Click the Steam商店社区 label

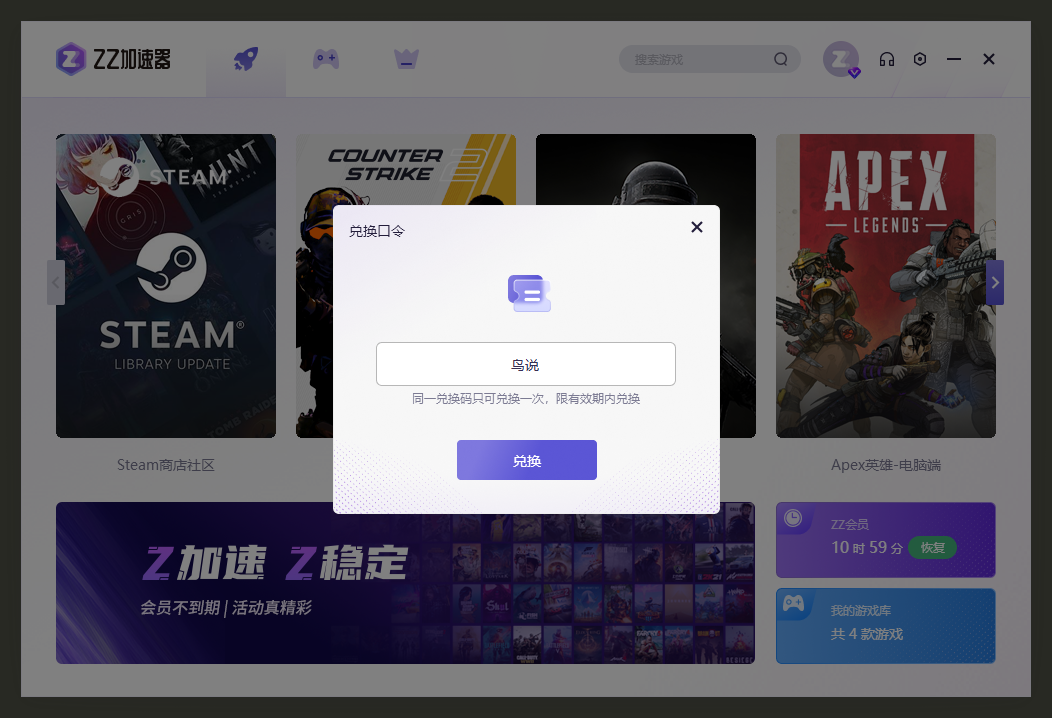click(x=166, y=465)
